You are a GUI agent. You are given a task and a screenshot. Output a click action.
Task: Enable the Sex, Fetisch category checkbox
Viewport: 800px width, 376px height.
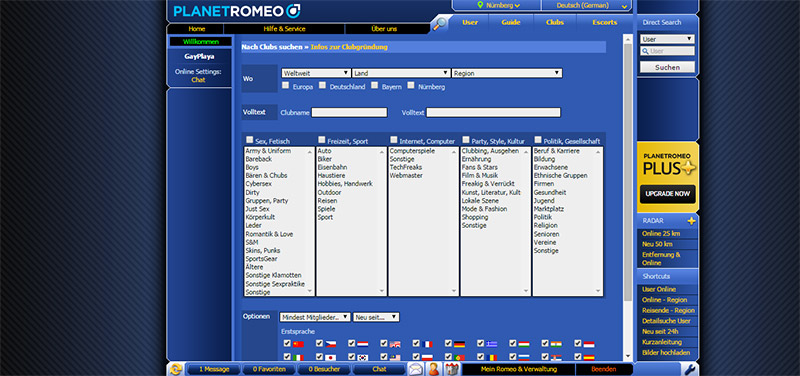(x=249, y=140)
